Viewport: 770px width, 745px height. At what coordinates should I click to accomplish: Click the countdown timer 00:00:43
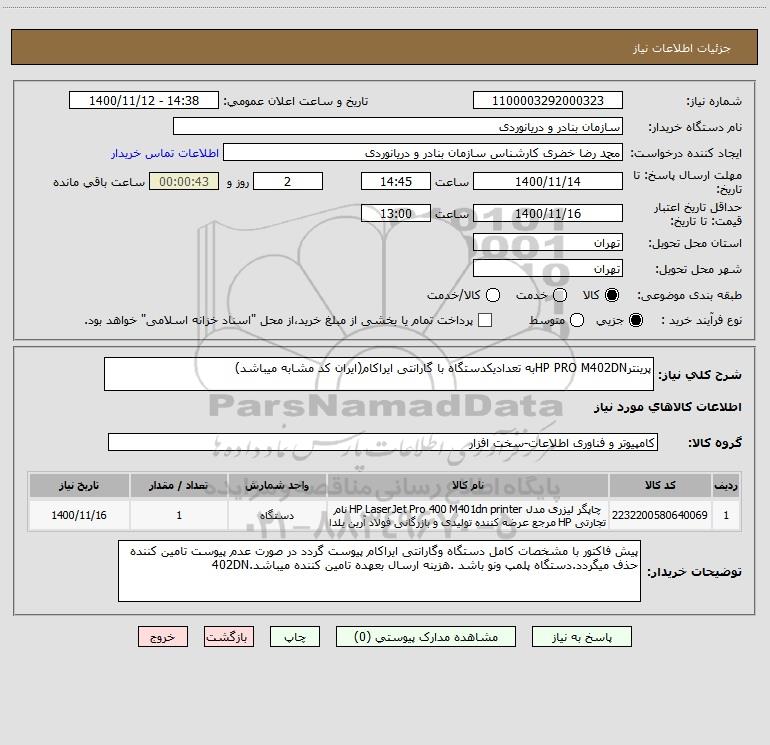point(184,182)
